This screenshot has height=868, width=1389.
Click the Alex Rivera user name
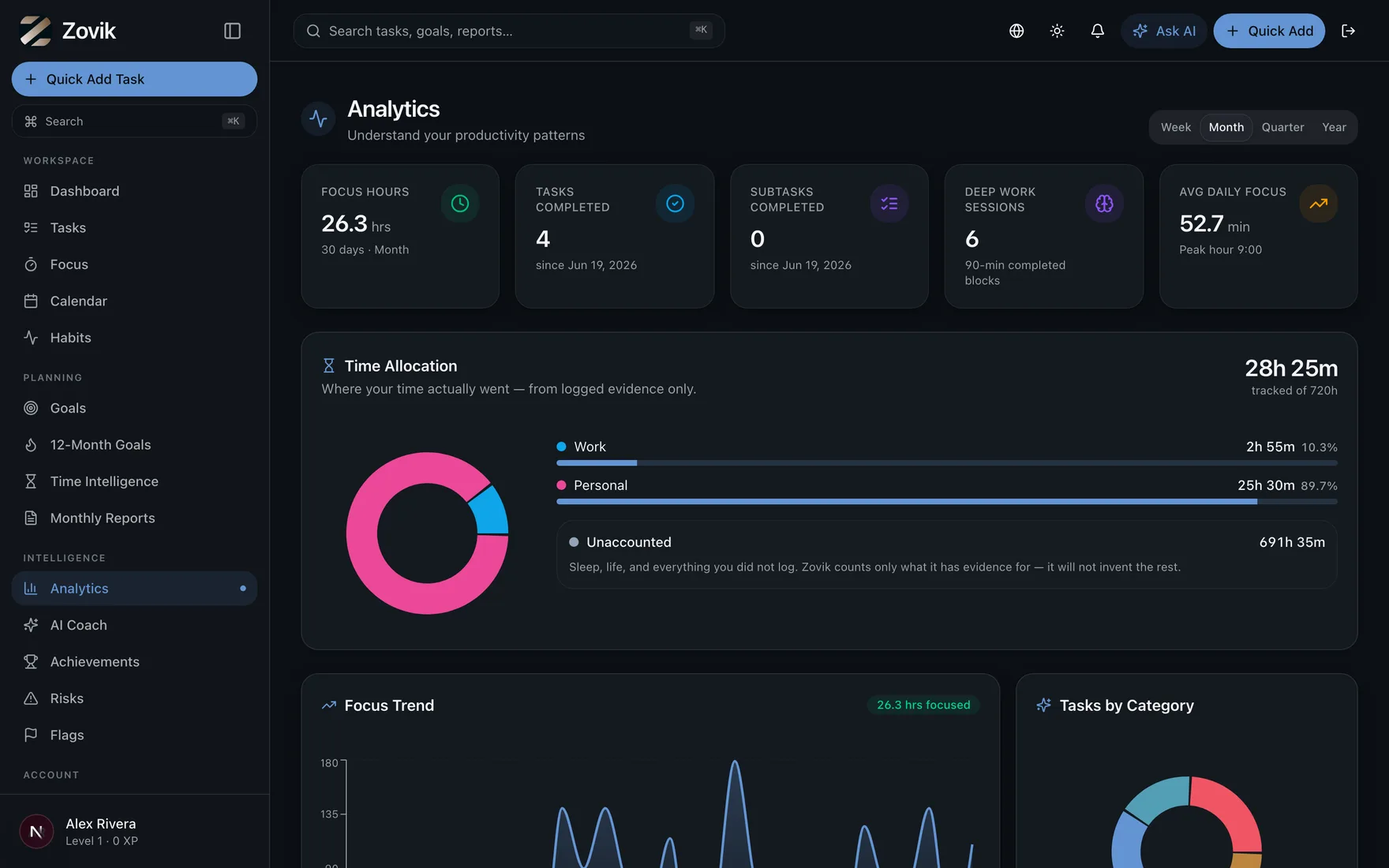click(101, 824)
